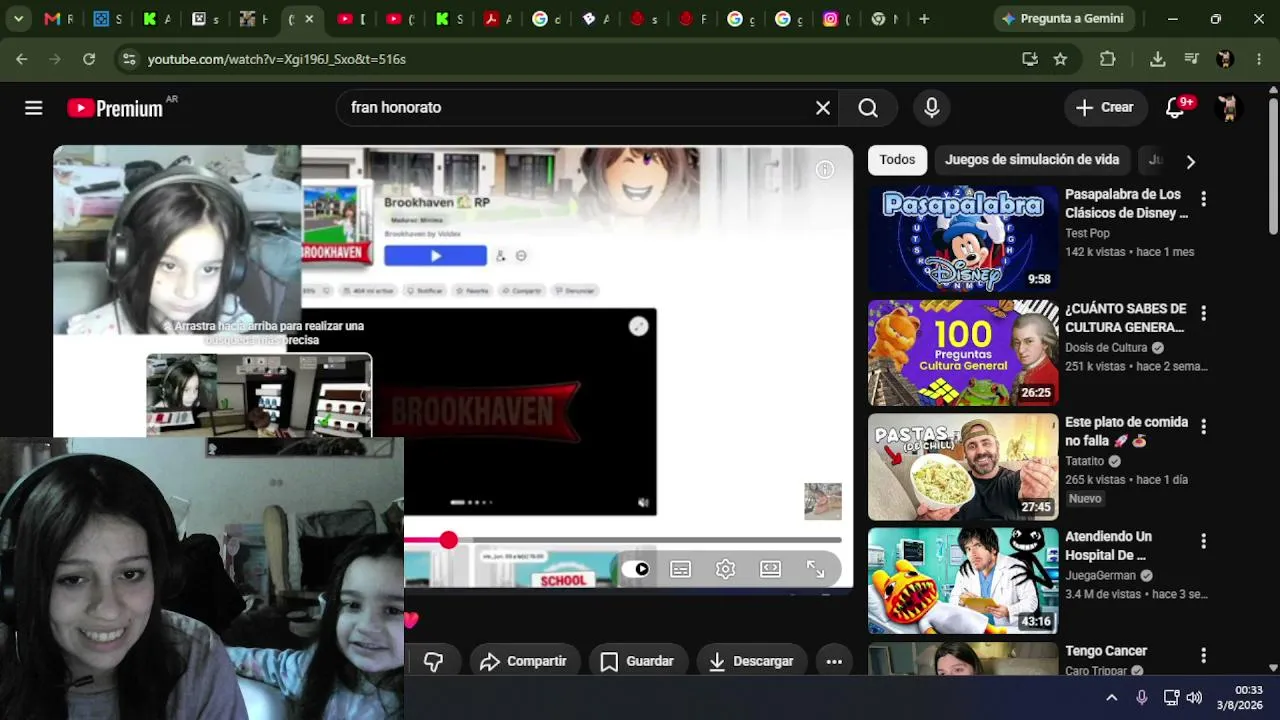Start voice search with the microphone
Viewport: 1280px width, 720px height.
click(932, 108)
